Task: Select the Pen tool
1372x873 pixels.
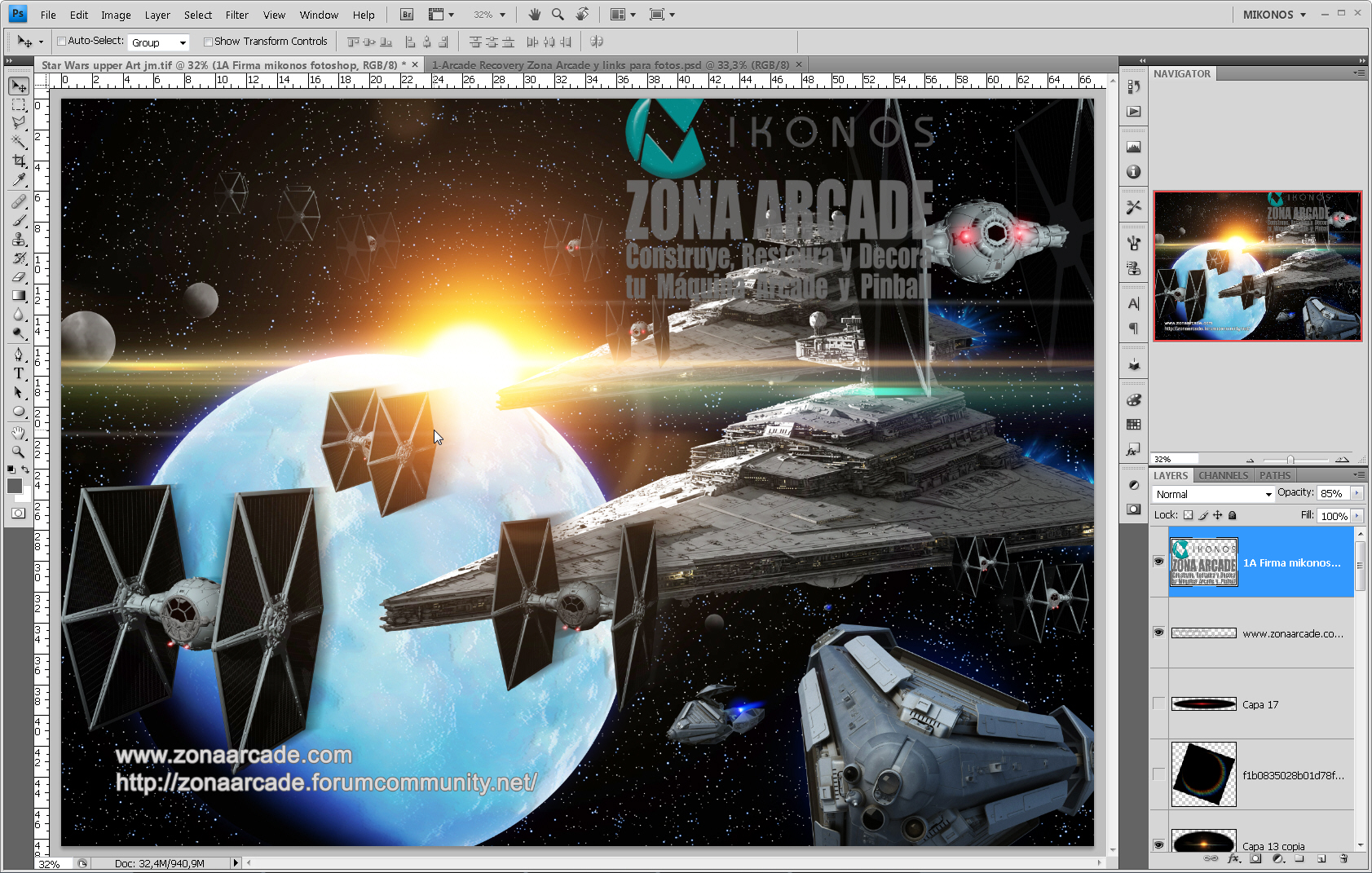Action: pos(18,355)
